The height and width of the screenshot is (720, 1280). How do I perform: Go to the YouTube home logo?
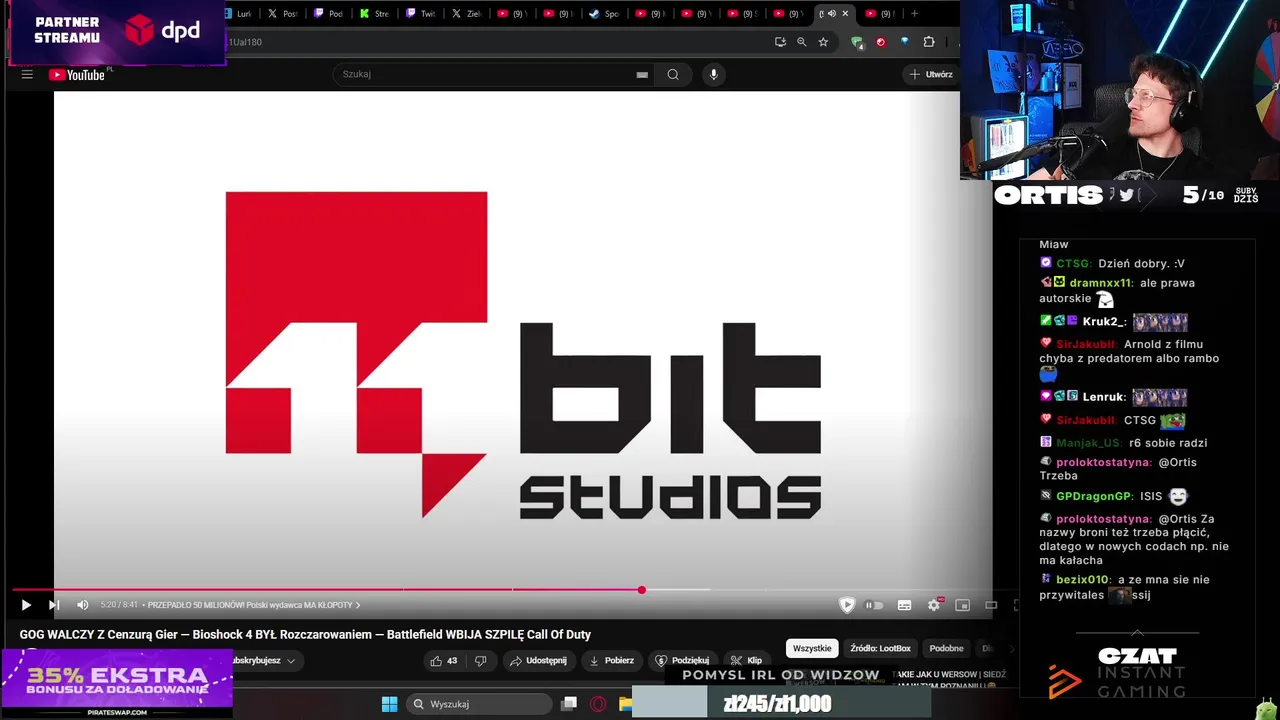click(77, 75)
